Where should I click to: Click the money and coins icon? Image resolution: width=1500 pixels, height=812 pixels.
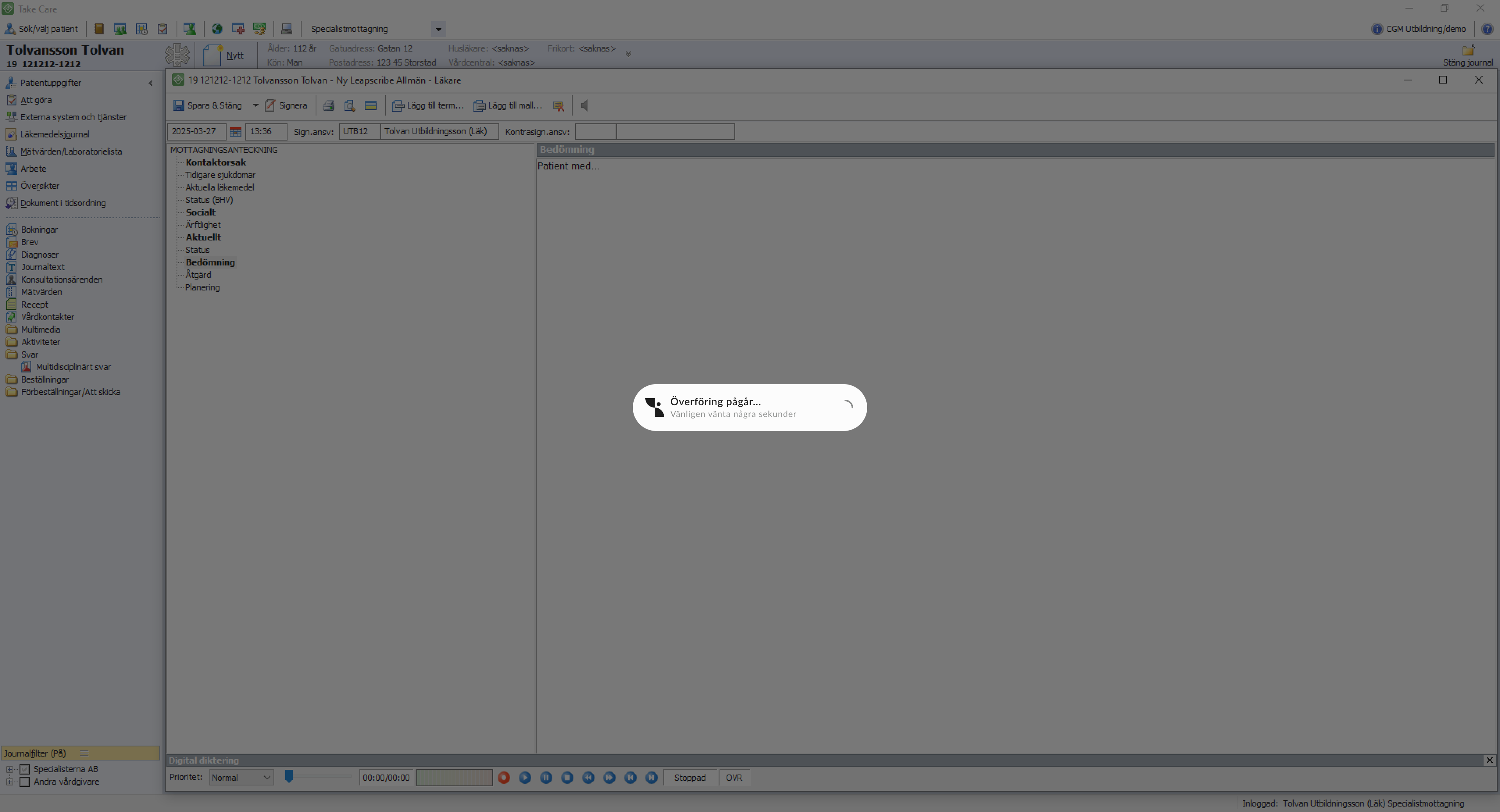[x=259, y=28]
